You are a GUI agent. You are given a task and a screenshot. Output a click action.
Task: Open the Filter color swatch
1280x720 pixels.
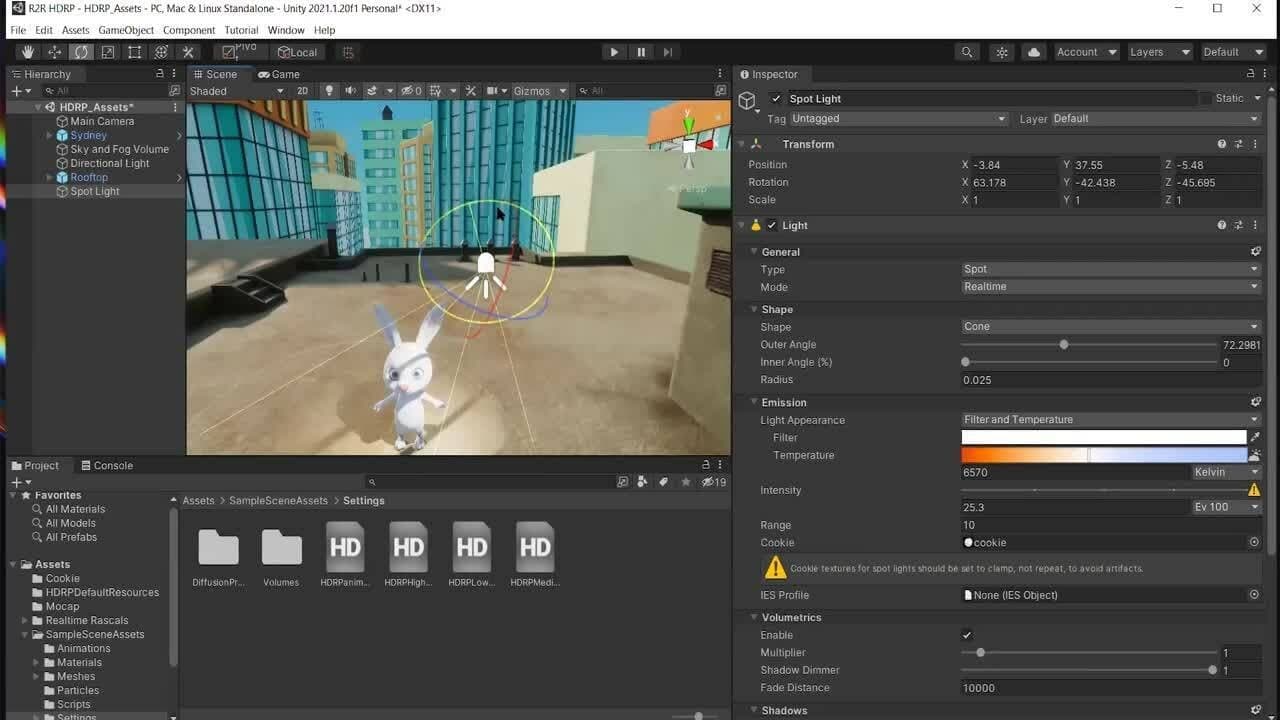click(1104, 437)
